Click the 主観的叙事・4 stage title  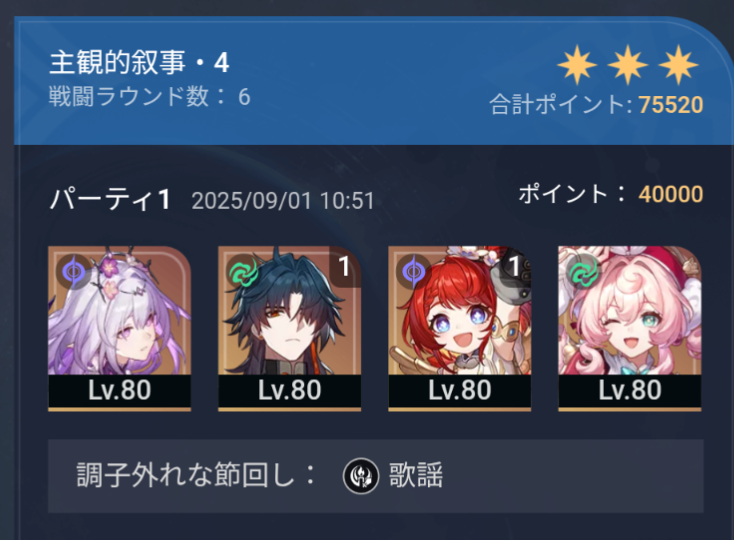(139, 62)
